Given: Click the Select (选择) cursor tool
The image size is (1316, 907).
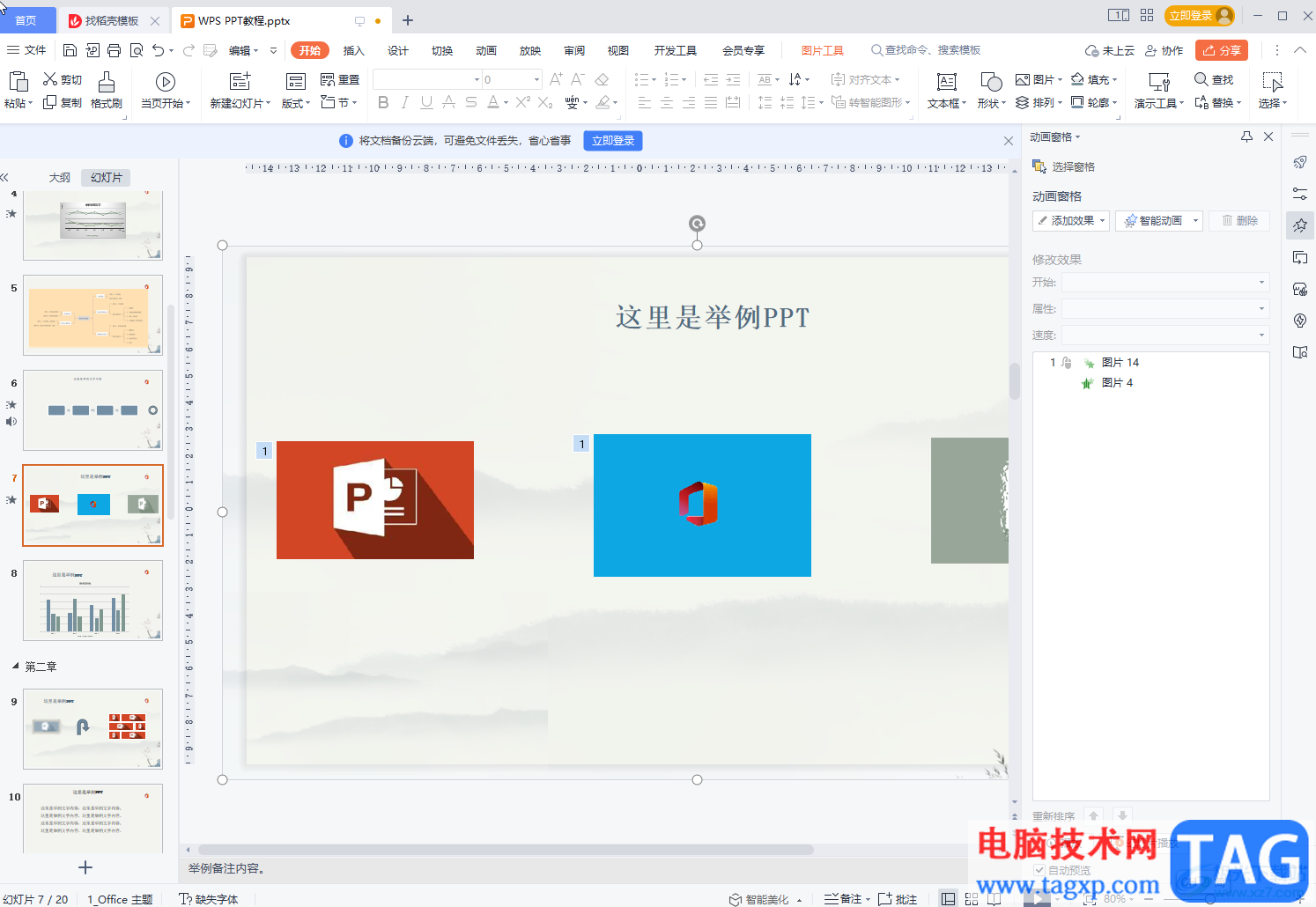Looking at the screenshot, I should 1272,90.
